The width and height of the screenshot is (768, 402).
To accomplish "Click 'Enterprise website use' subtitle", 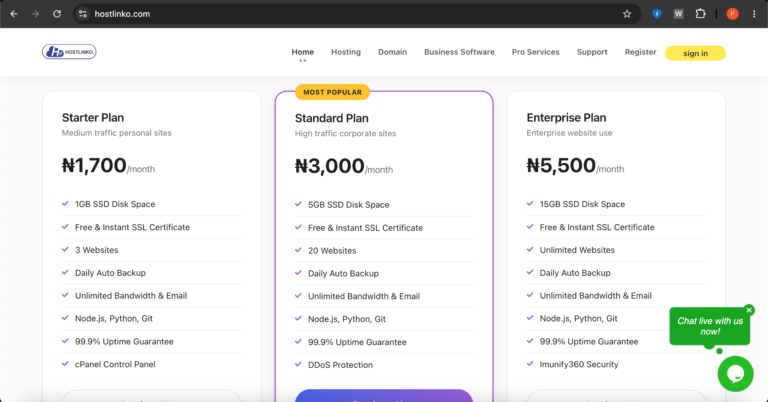I will pos(569,133).
